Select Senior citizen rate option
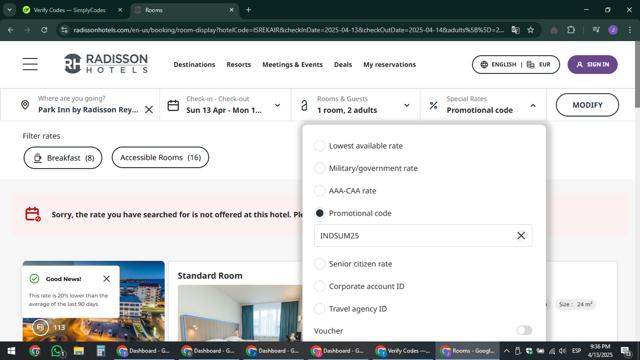 coord(320,264)
